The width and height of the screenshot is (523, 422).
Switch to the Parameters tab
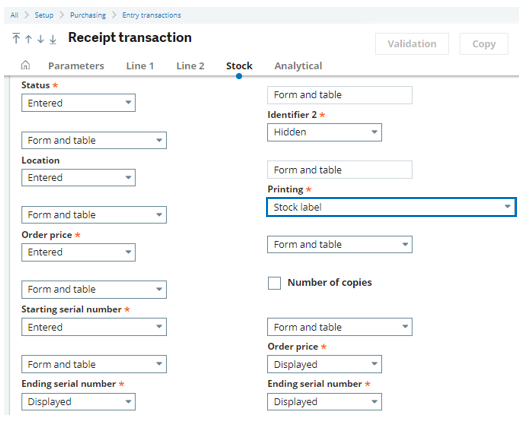tap(76, 66)
